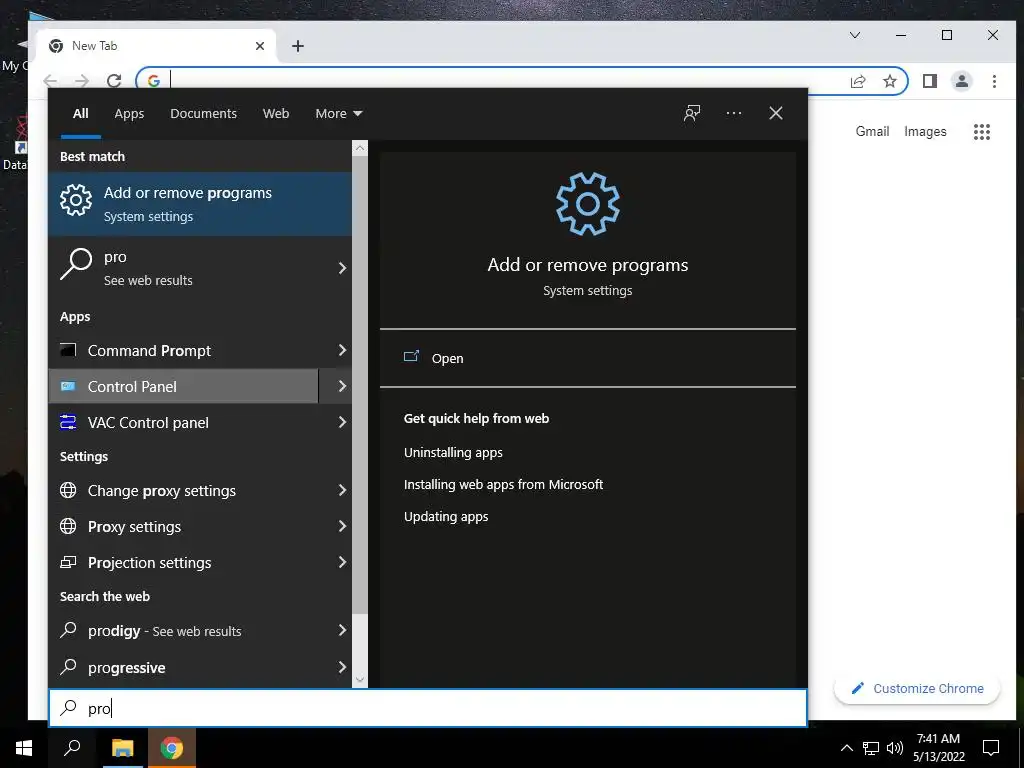Open Updating apps help link

(x=446, y=517)
